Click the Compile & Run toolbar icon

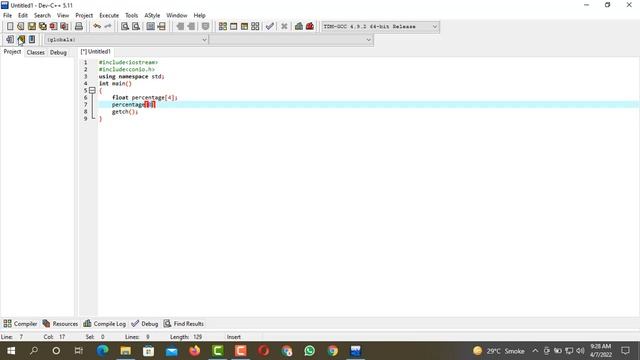tap(244, 27)
